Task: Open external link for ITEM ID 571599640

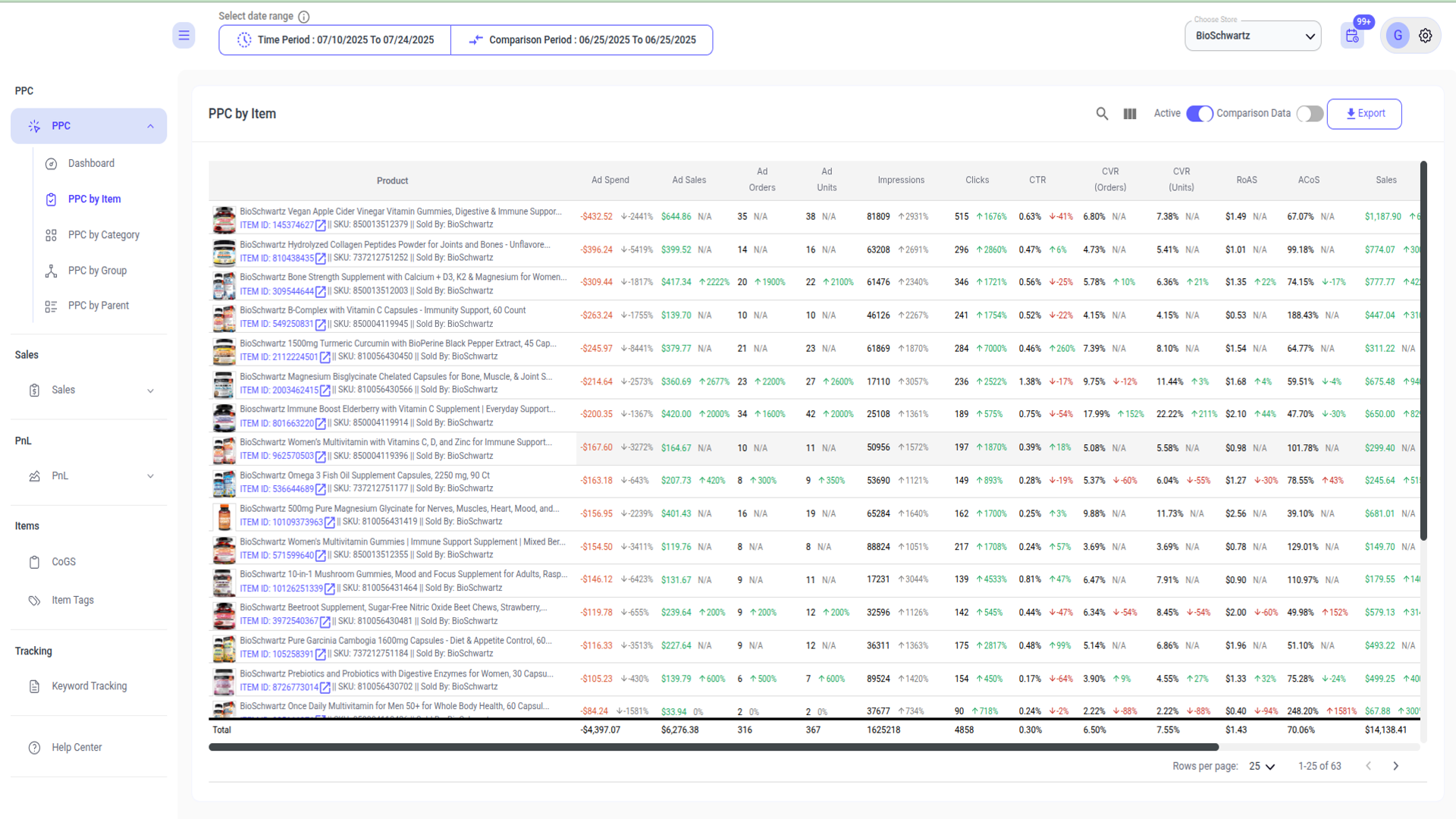Action: [x=321, y=555]
